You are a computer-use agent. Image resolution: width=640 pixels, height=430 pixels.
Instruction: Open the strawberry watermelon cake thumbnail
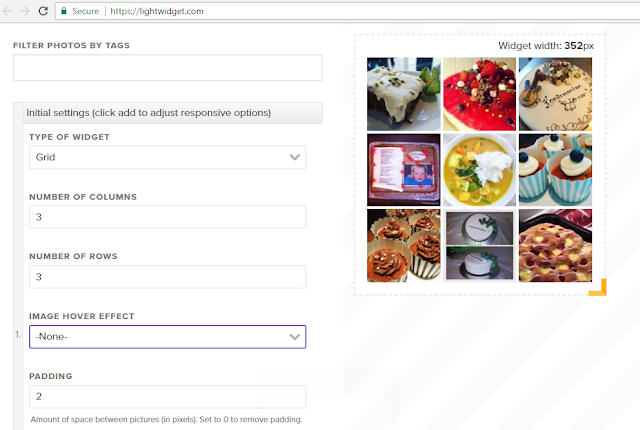479,94
